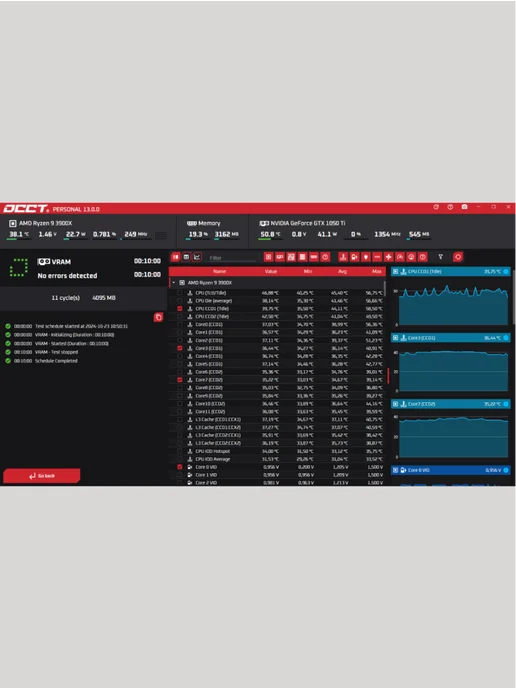Toggle the memory module sensors filter icon

[314, 257]
